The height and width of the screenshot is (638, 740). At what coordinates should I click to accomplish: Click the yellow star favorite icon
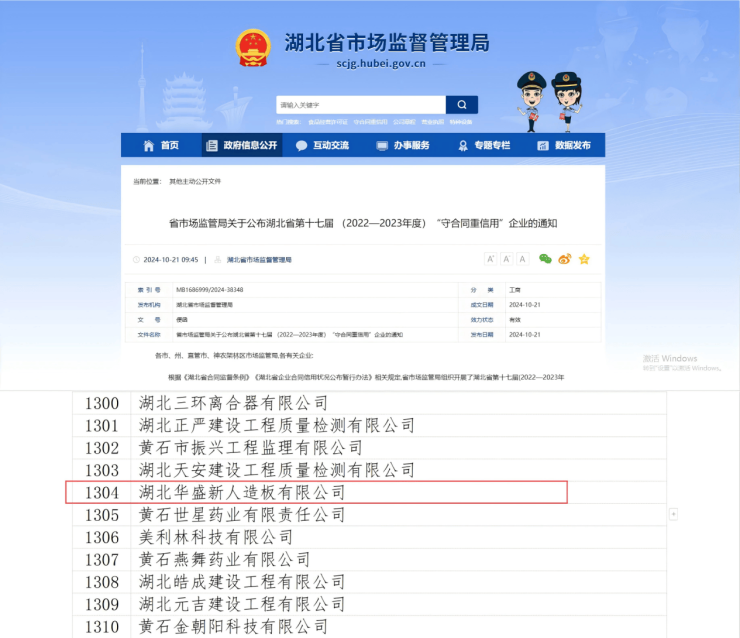584,259
